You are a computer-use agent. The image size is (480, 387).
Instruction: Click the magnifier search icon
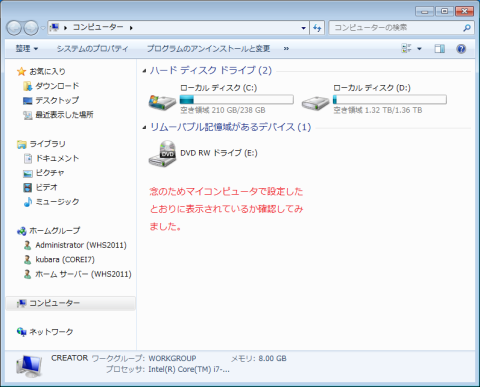pyautogui.click(x=467, y=28)
